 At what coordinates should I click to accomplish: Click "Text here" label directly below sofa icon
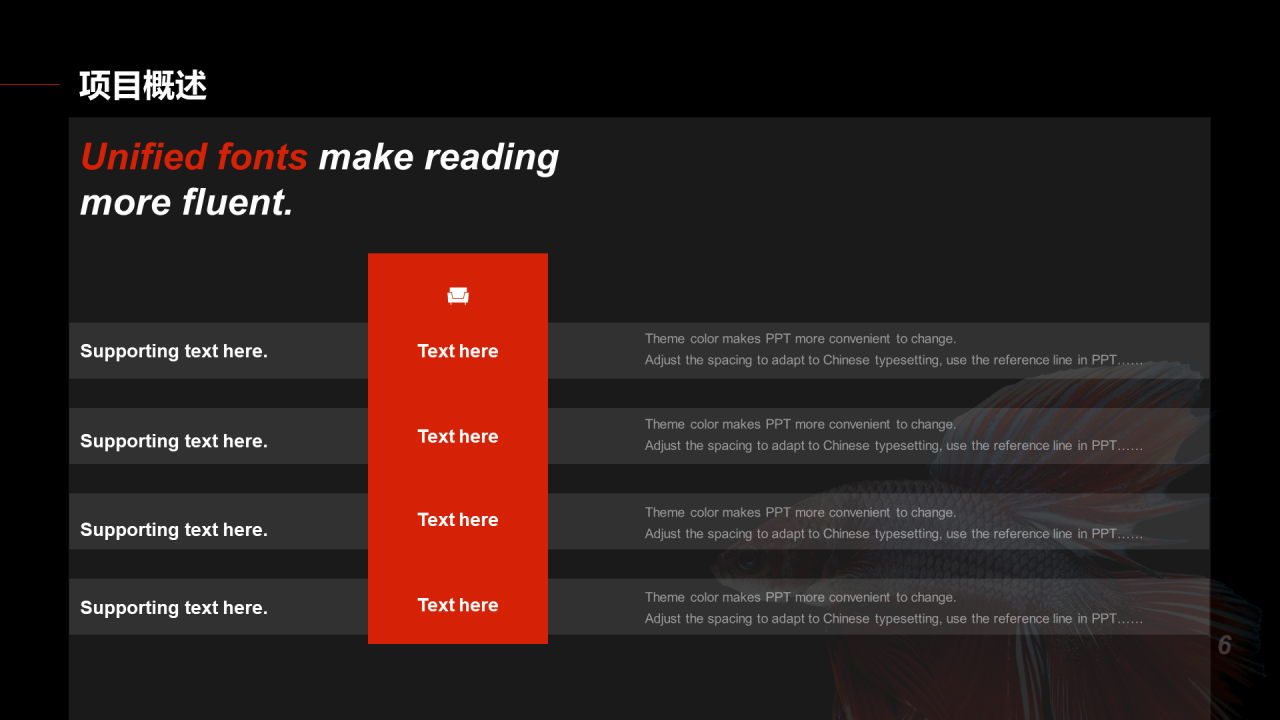[458, 351]
